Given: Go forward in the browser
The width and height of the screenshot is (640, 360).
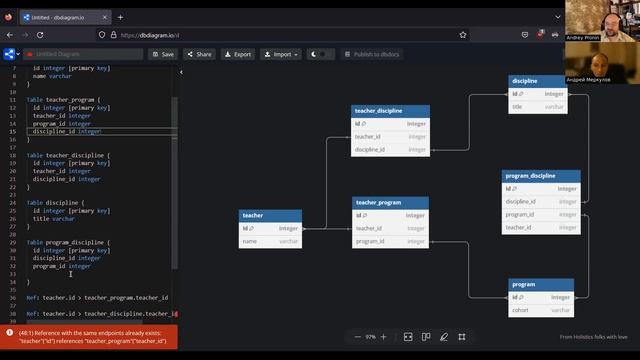Looking at the screenshot, I should (x=25, y=35).
